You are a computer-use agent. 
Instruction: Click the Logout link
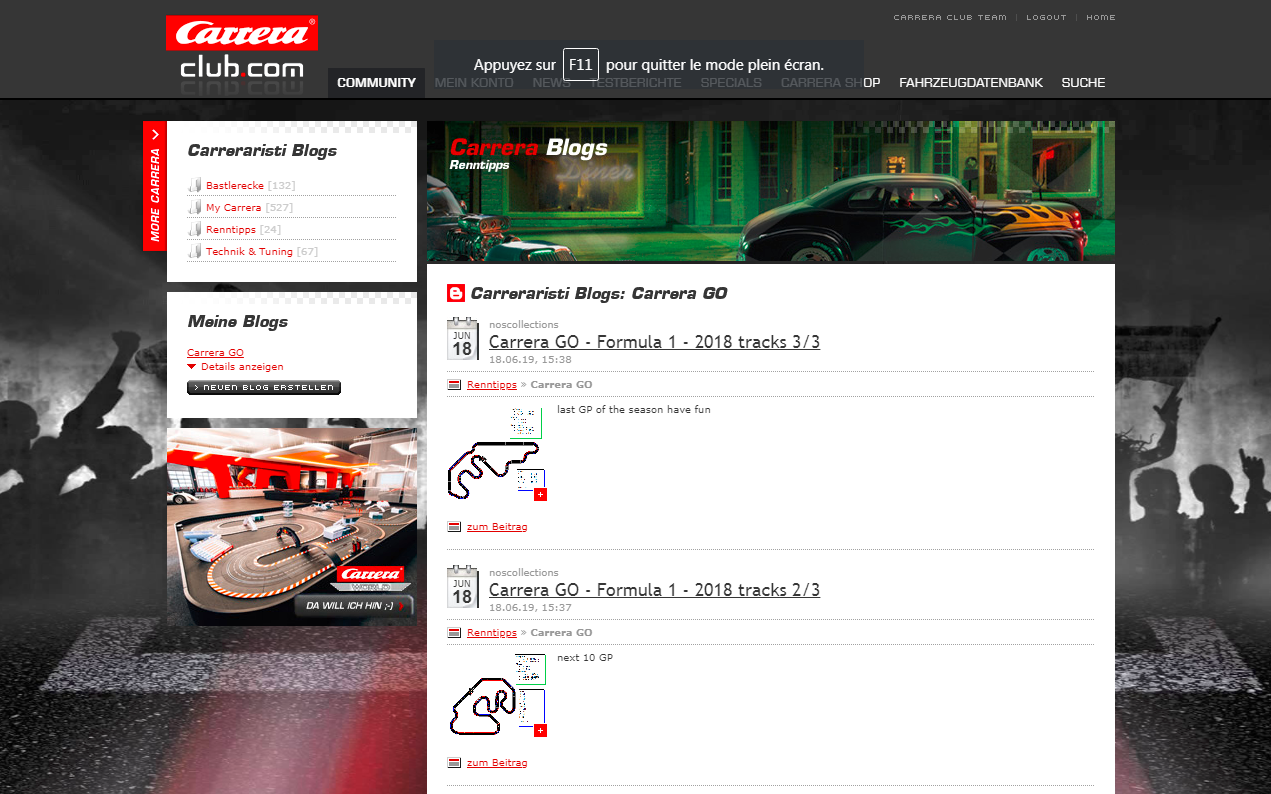pos(1046,17)
